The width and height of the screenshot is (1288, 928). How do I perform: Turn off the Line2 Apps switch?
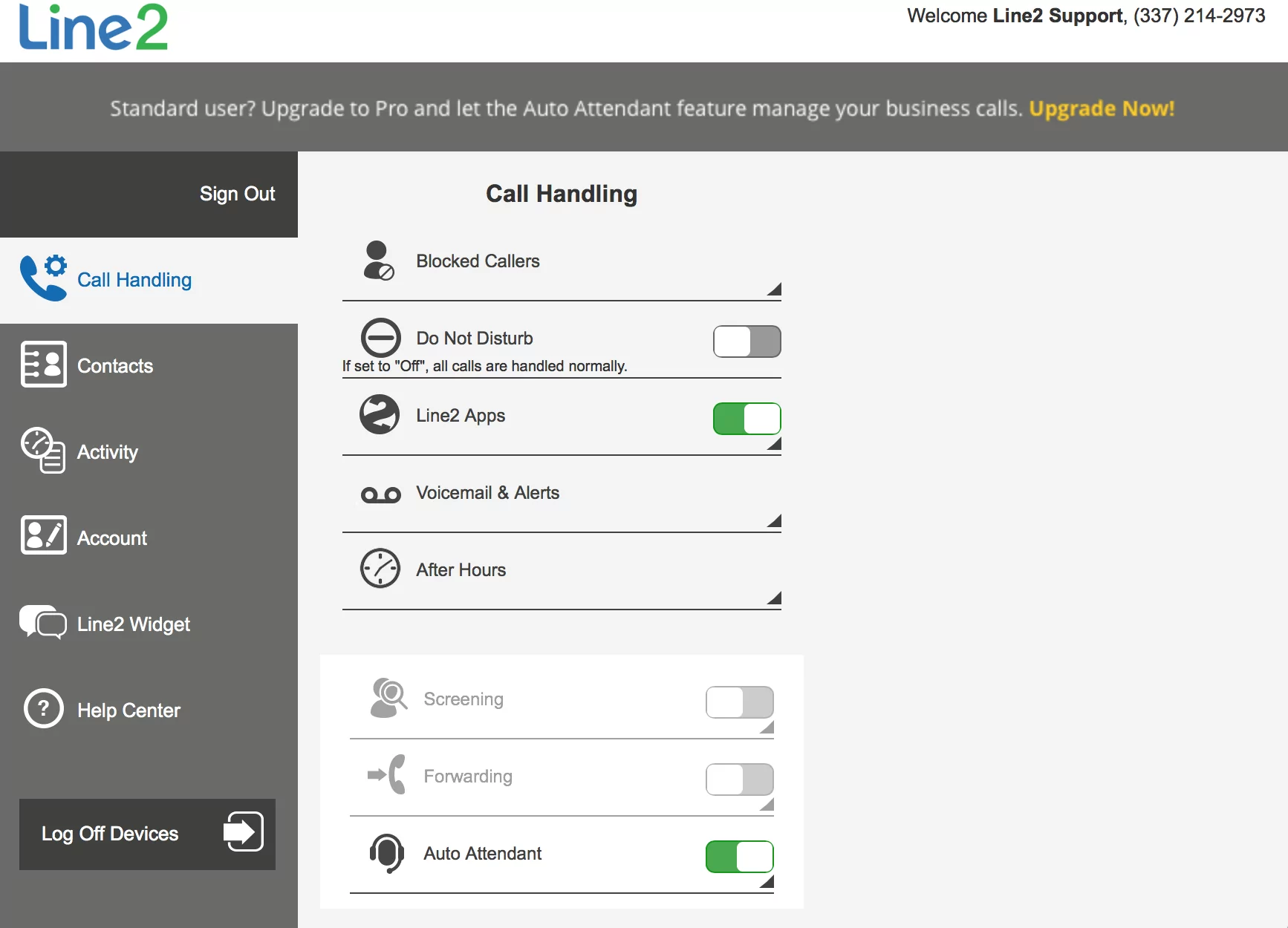[x=747, y=419]
